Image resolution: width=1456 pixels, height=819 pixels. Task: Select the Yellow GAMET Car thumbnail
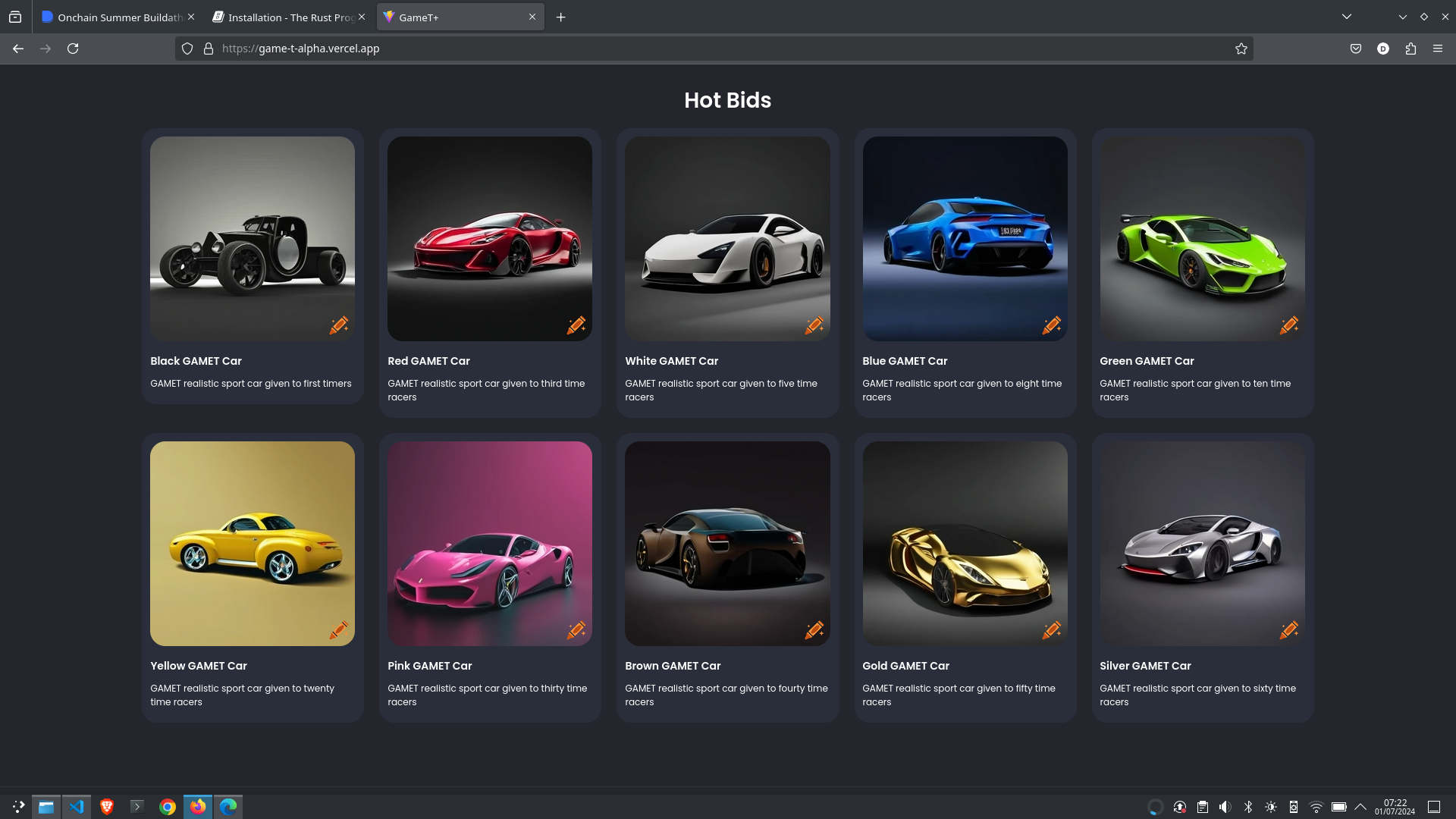pos(252,543)
